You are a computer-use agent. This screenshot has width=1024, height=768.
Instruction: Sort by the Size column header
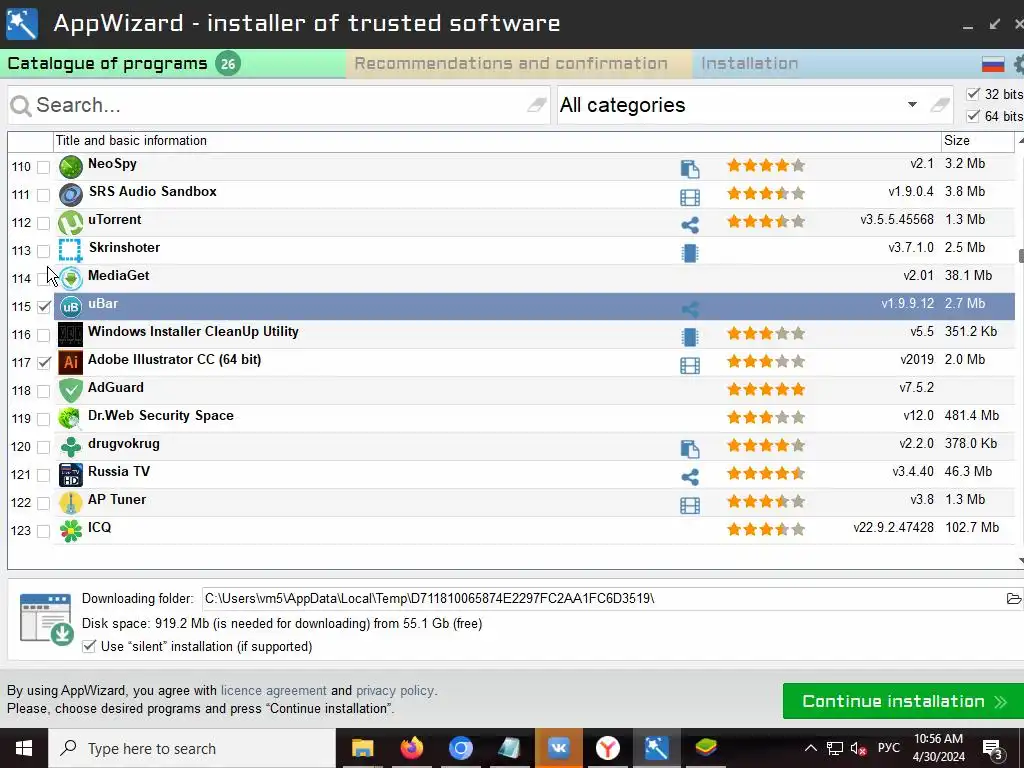977,140
